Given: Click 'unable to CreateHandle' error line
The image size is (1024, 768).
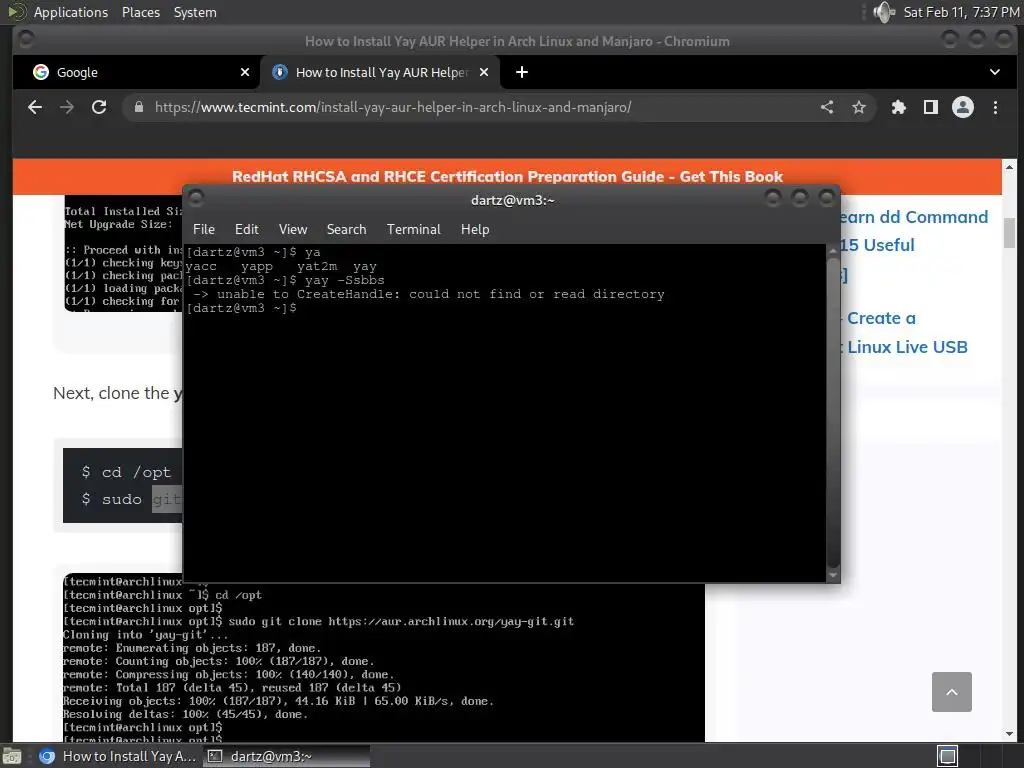Looking at the screenshot, I should point(428,295).
